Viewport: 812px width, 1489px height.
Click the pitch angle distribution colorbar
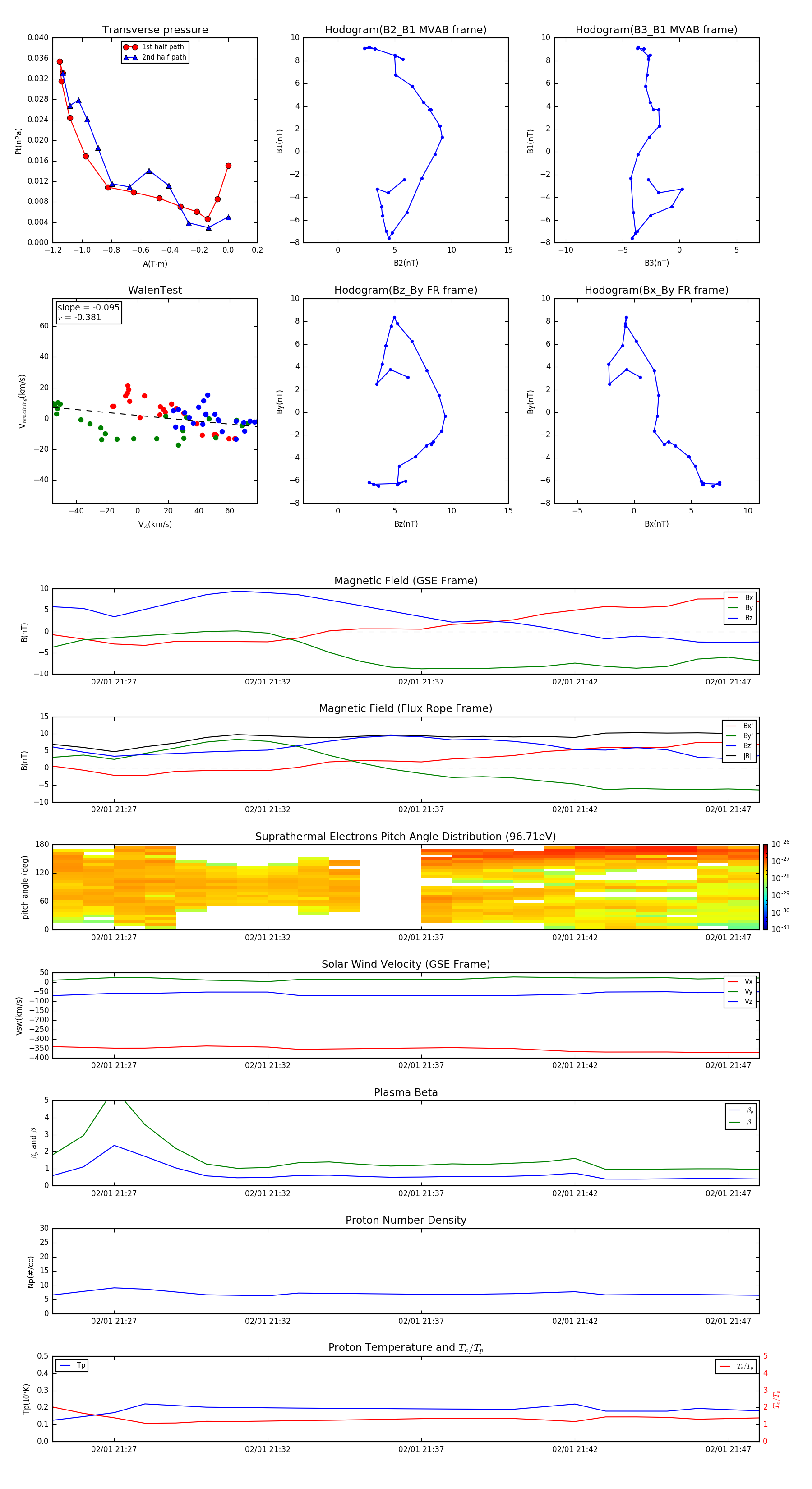(765, 887)
